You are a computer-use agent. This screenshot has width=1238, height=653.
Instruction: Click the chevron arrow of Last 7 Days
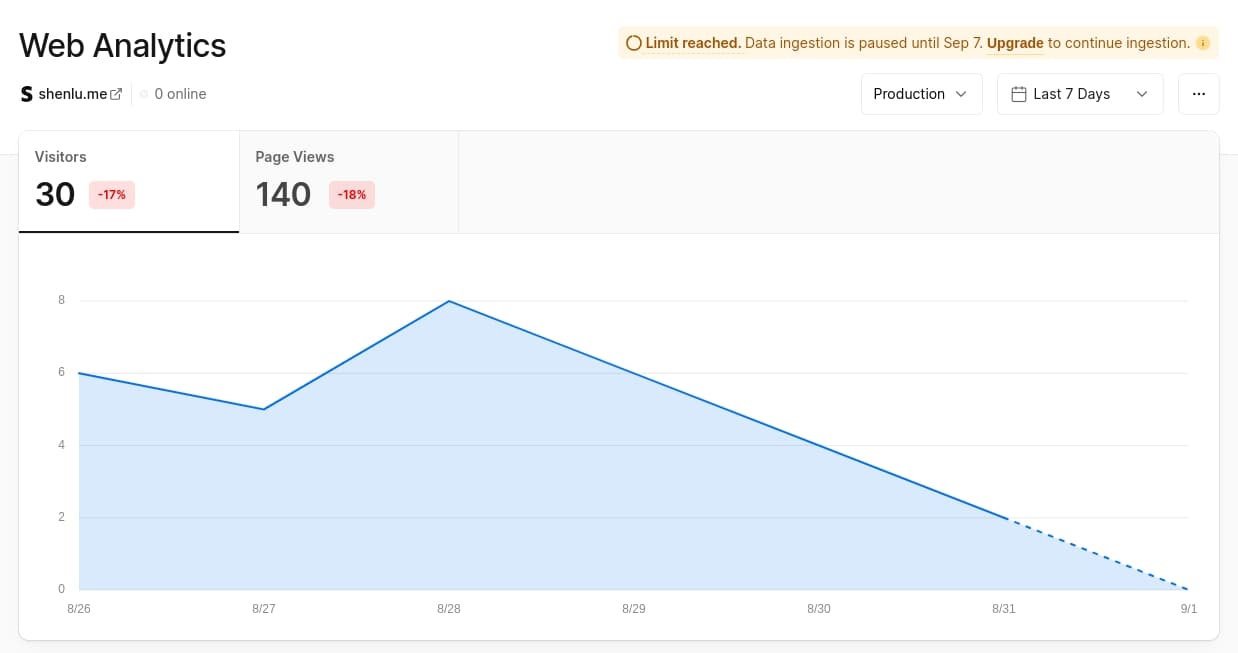[1142, 94]
